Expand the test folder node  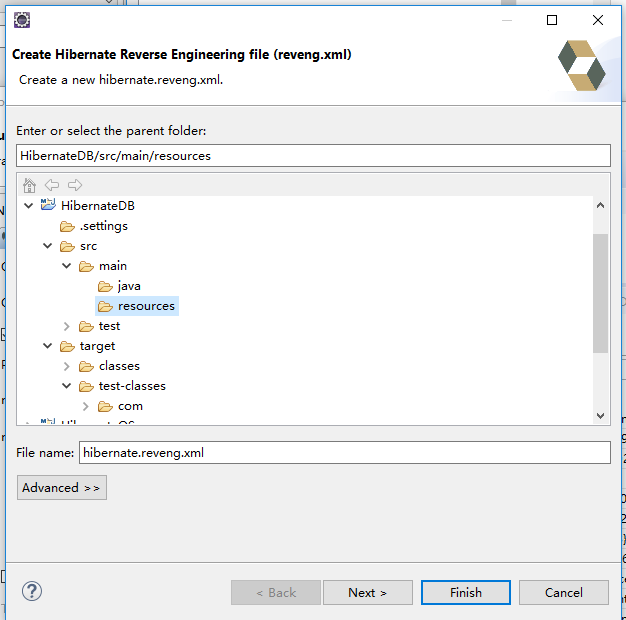tap(67, 327)
